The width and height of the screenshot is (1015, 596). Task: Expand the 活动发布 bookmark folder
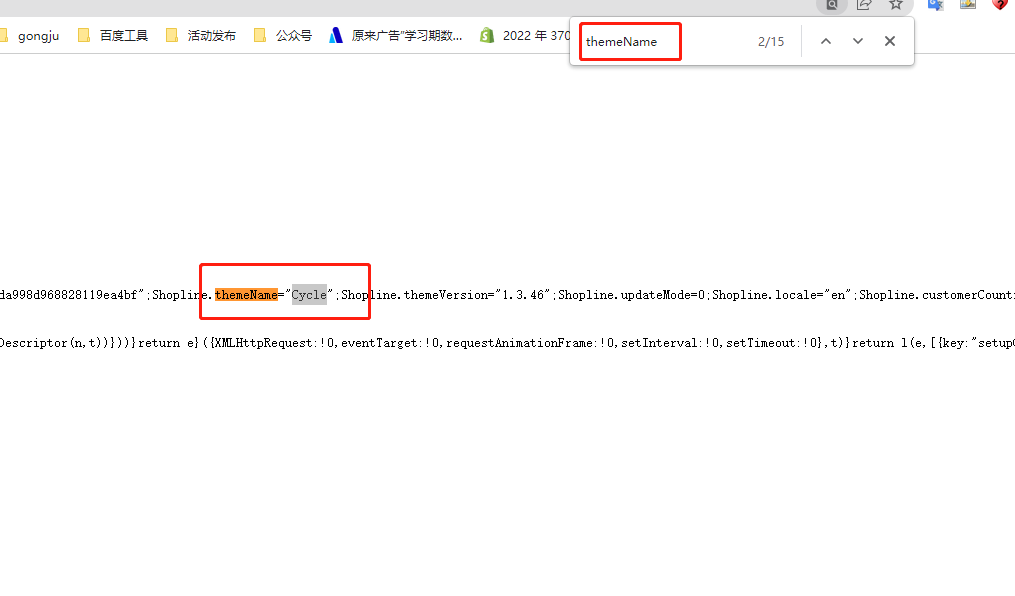point(200,36)
